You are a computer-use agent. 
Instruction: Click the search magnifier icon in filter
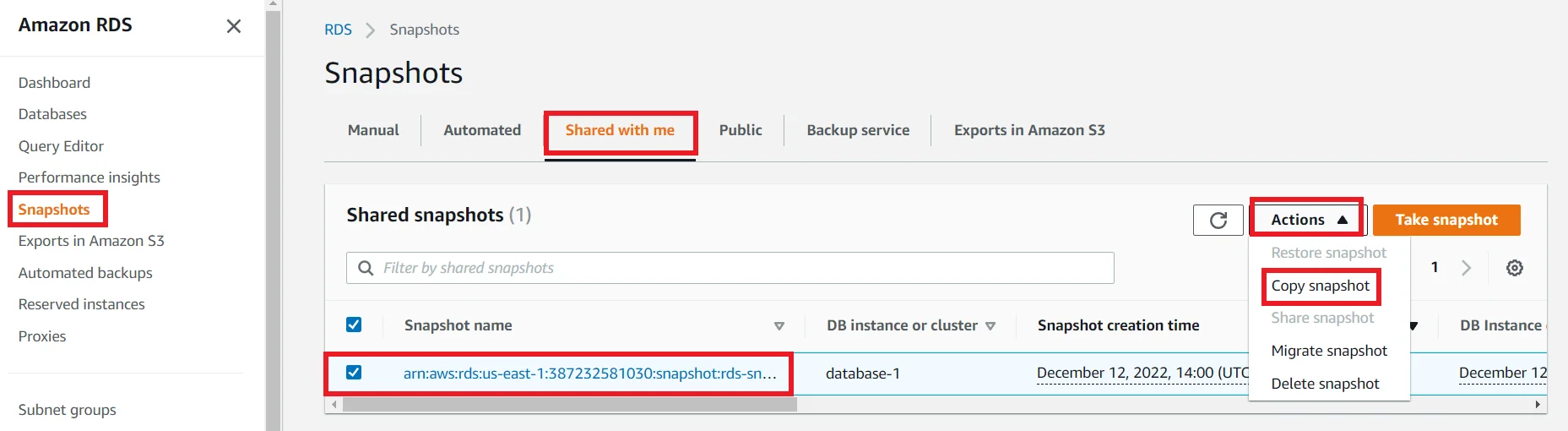[366, 268]
